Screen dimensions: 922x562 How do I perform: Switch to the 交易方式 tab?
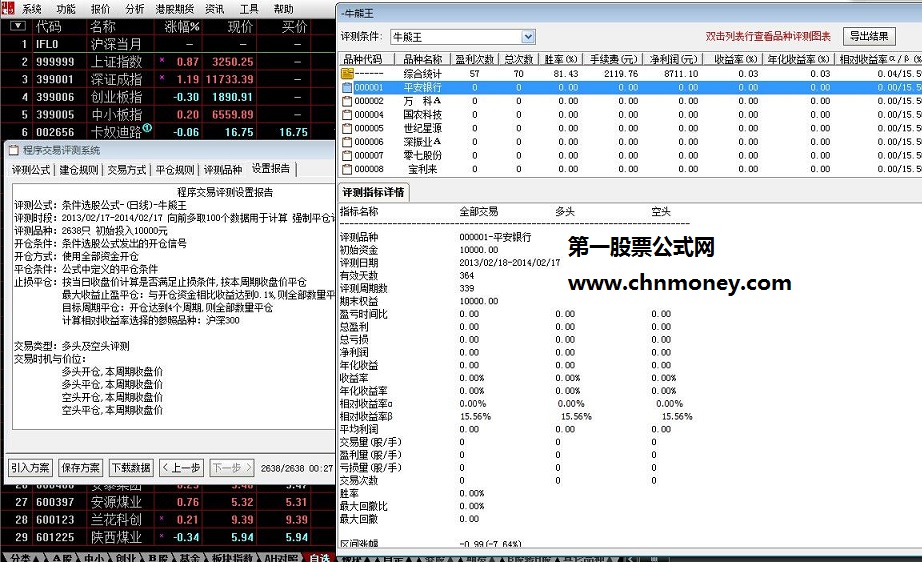(126, 170)
